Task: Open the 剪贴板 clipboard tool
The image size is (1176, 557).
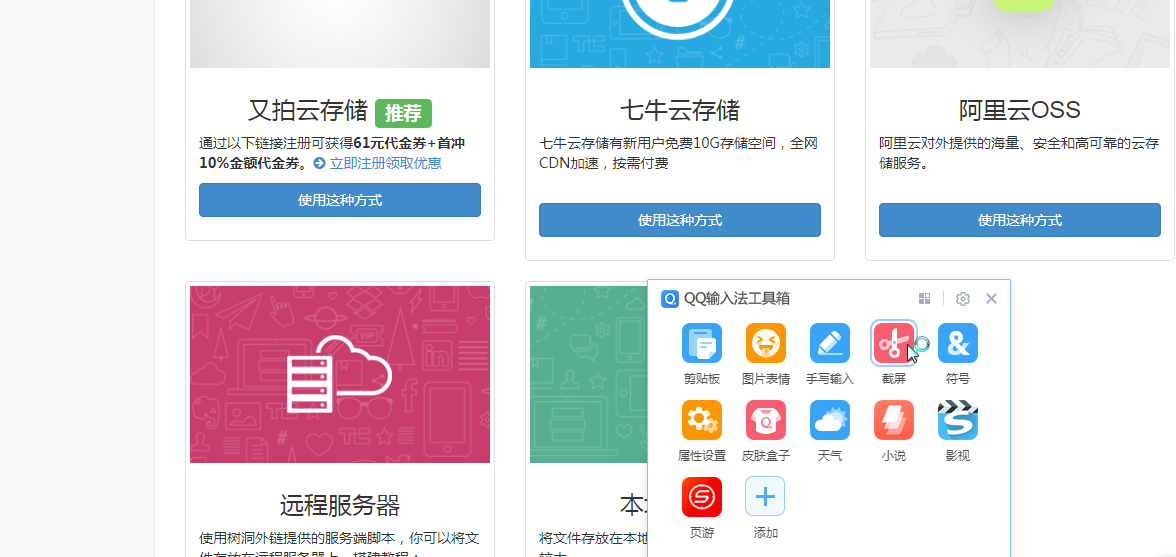Action: (701, 343)
